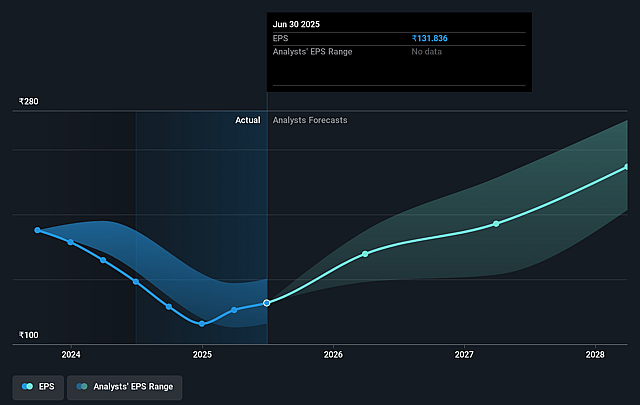Select the forecast data point just after 2026
This screenshot has height=405, width=640.
(x=365, y=254)
